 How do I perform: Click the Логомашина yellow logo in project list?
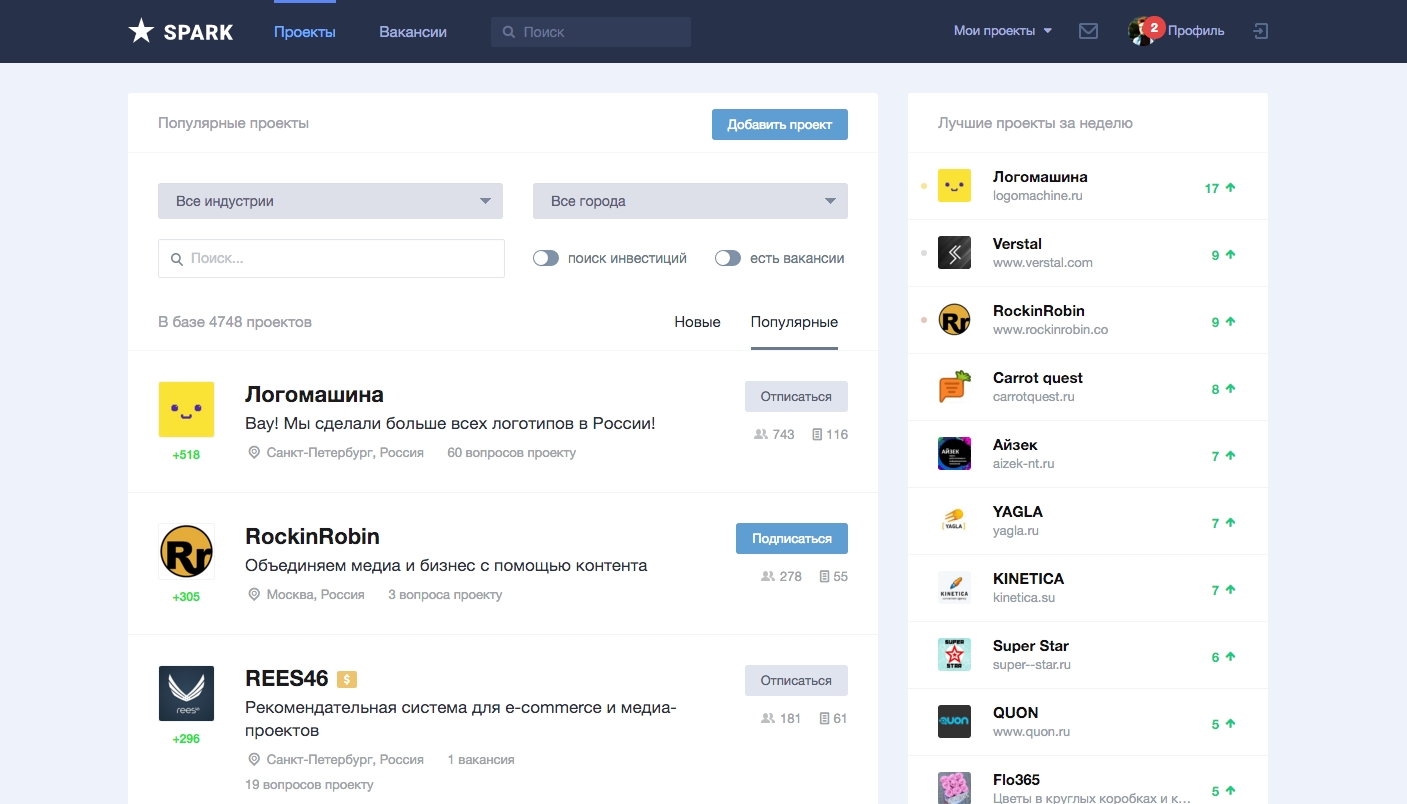186,409
